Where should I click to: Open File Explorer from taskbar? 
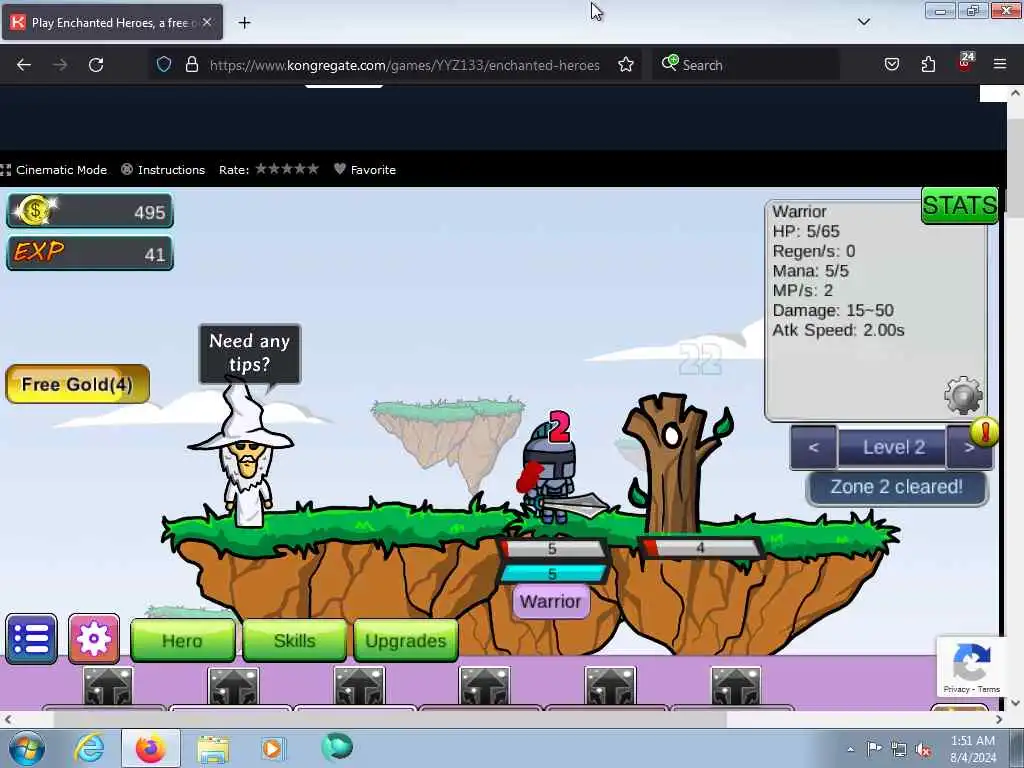(x=213, y=748)
